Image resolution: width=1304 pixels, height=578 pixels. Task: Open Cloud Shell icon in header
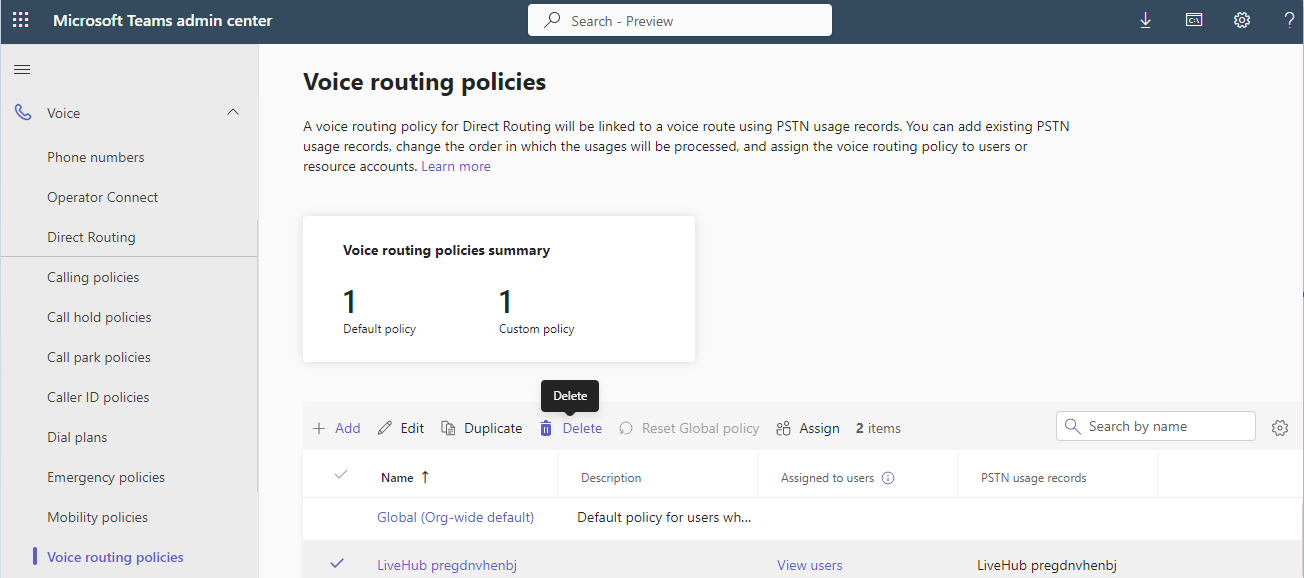[1194, 20]
